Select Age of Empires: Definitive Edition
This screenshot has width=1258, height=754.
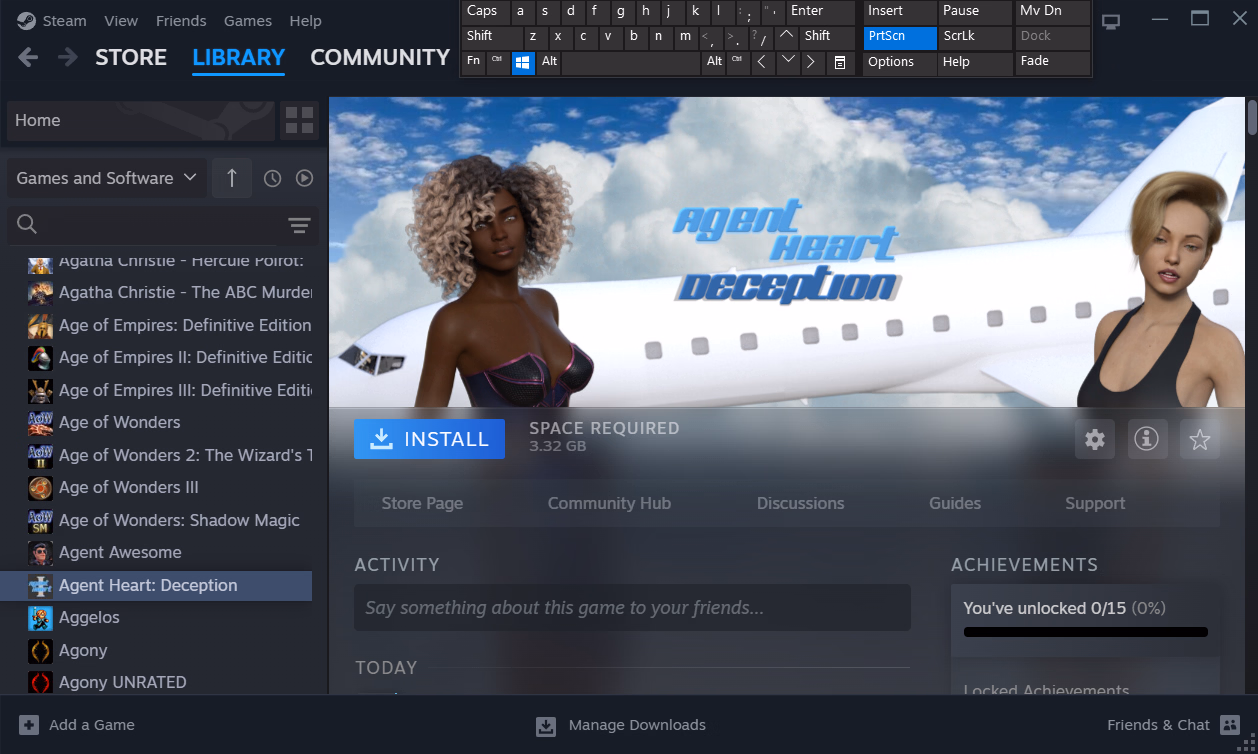click(156, 326)
